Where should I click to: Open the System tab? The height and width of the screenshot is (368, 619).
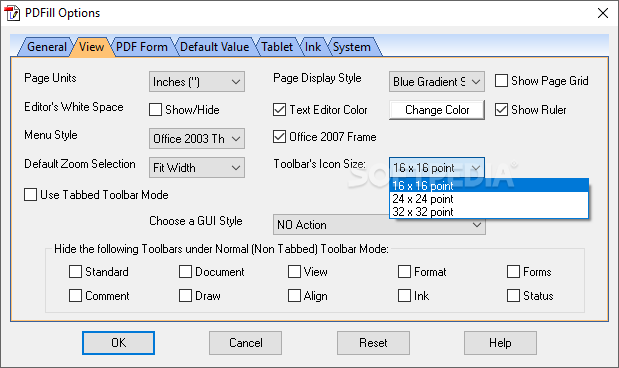352,47
